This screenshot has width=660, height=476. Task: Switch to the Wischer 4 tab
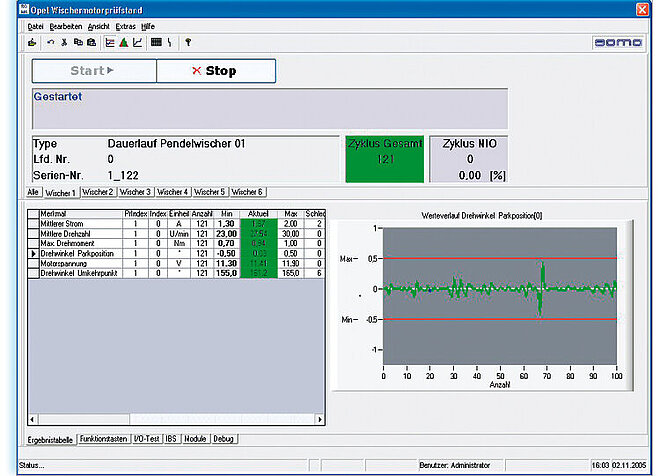point(173,192)
